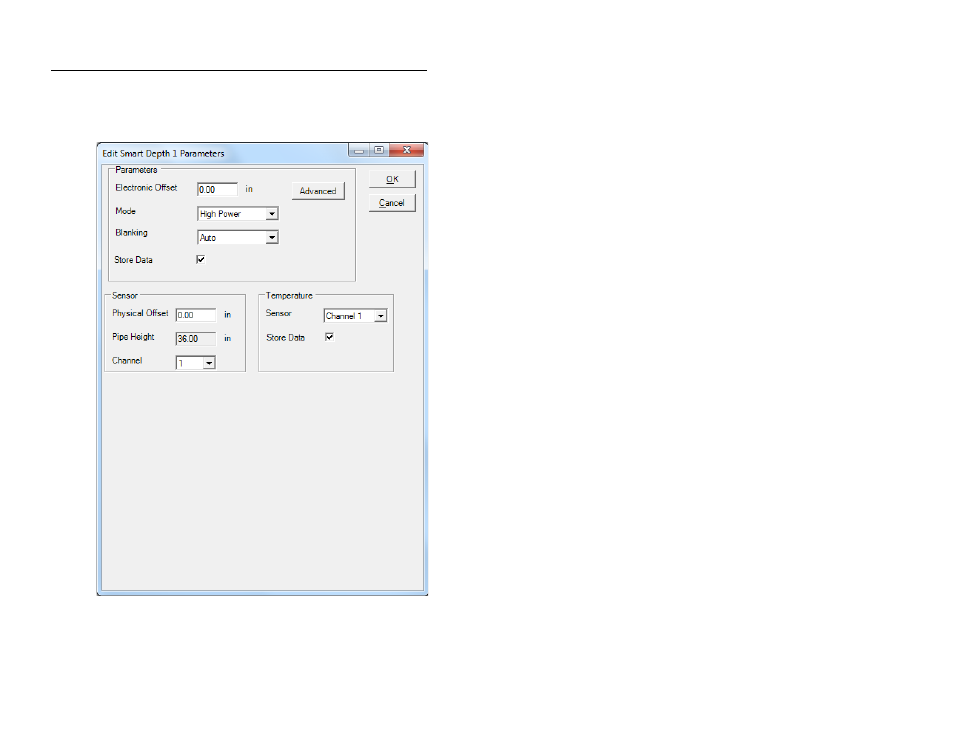Maximize the Edit Smart Depth window
Screen dimensions: 954x738
(379, 151)
